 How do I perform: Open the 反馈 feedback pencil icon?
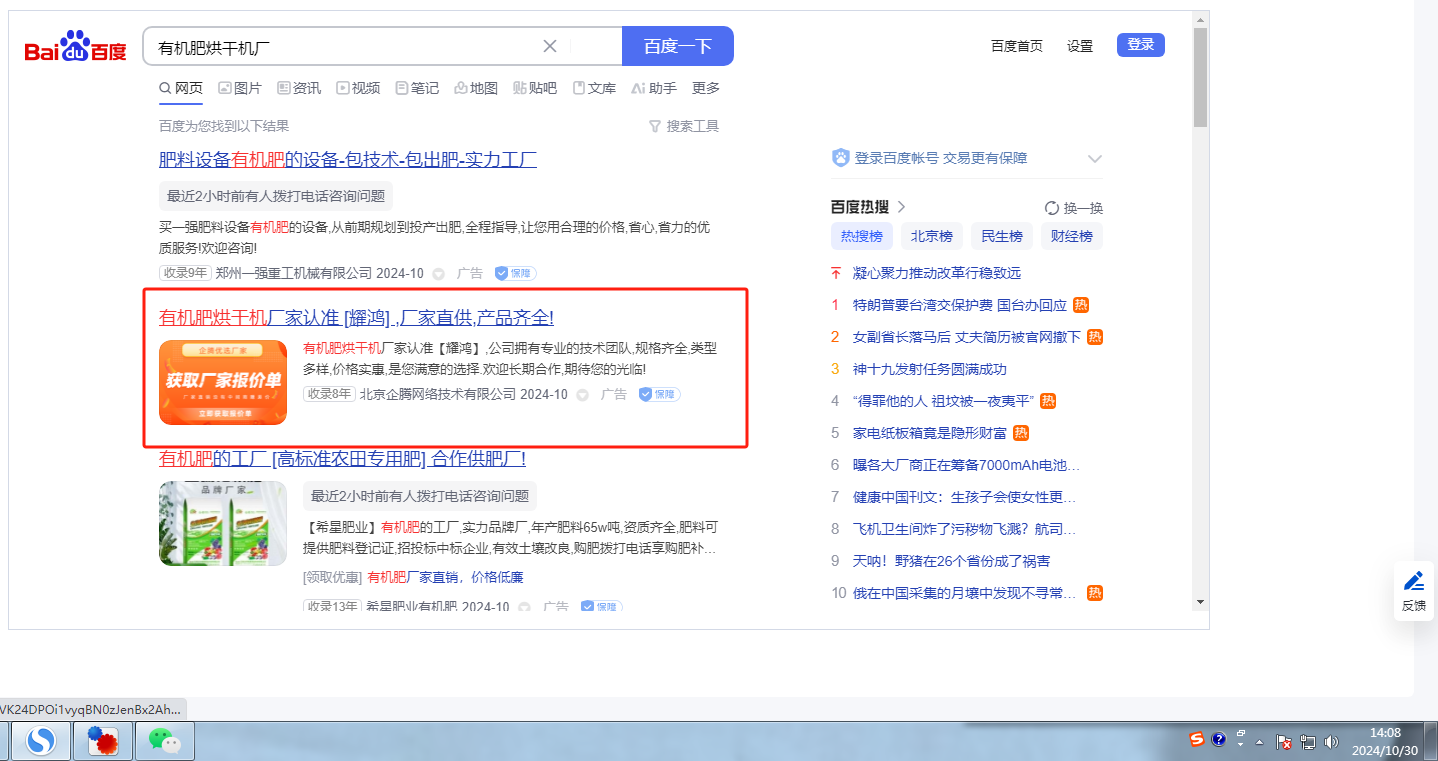click(1413, 581)
